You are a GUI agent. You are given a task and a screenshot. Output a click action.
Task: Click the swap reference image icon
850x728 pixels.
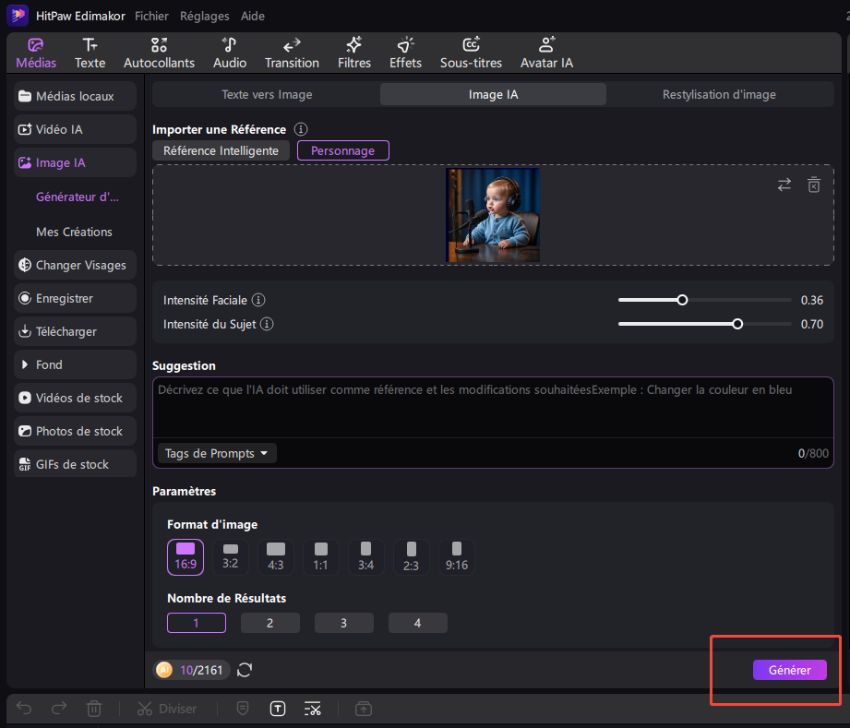(784, 185)
